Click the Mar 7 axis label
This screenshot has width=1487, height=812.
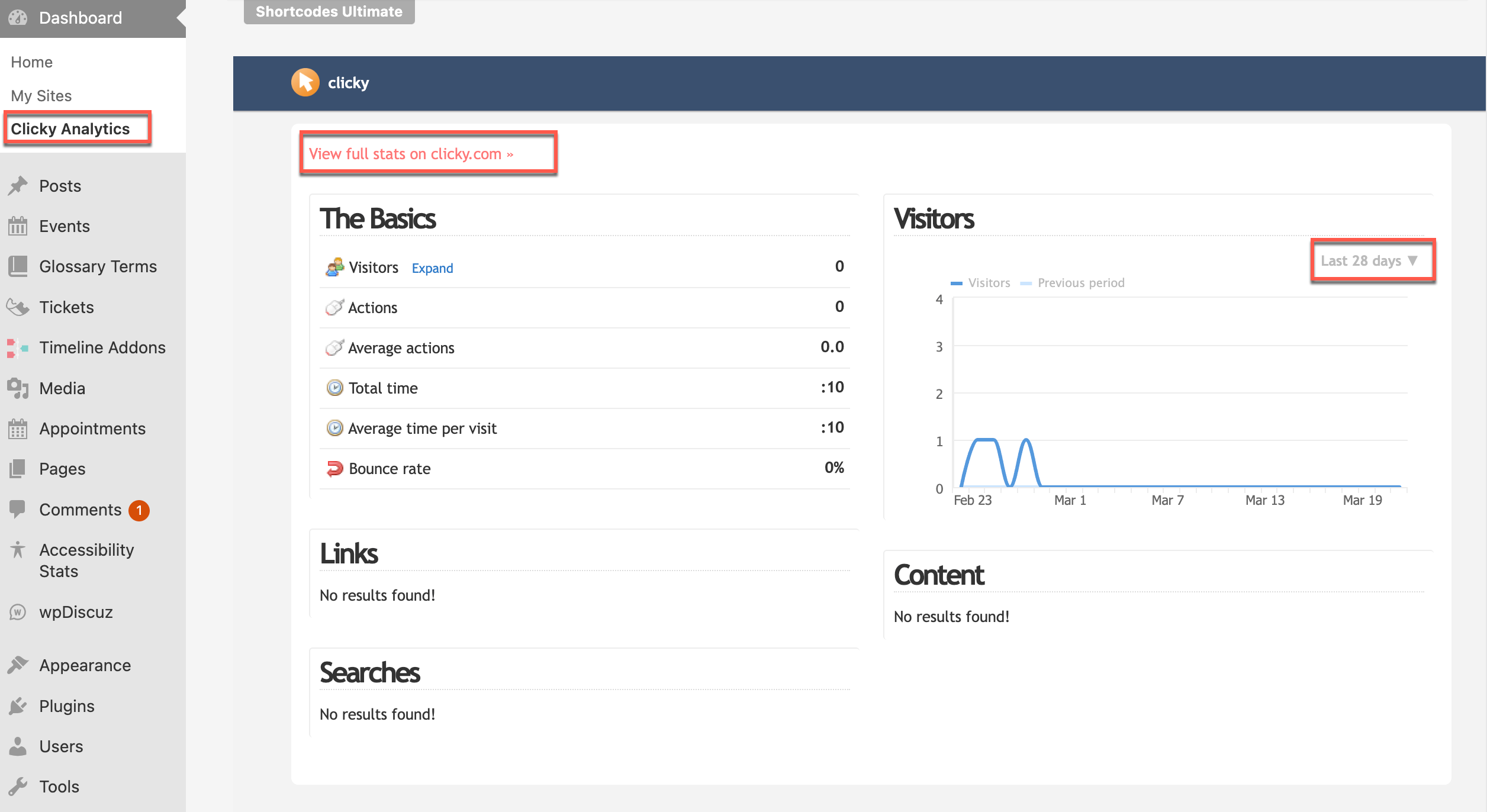1167,500
